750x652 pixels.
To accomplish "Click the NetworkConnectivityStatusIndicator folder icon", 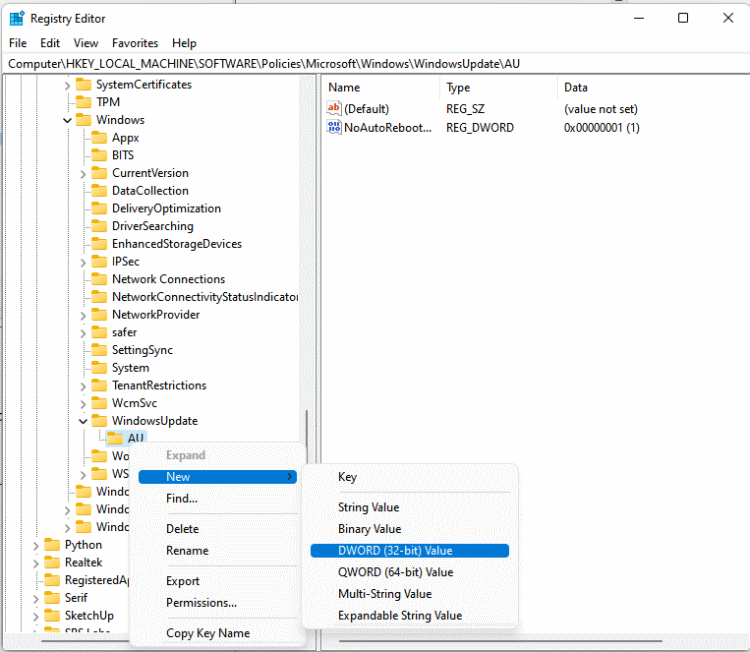I will click(x=99, y=297).
